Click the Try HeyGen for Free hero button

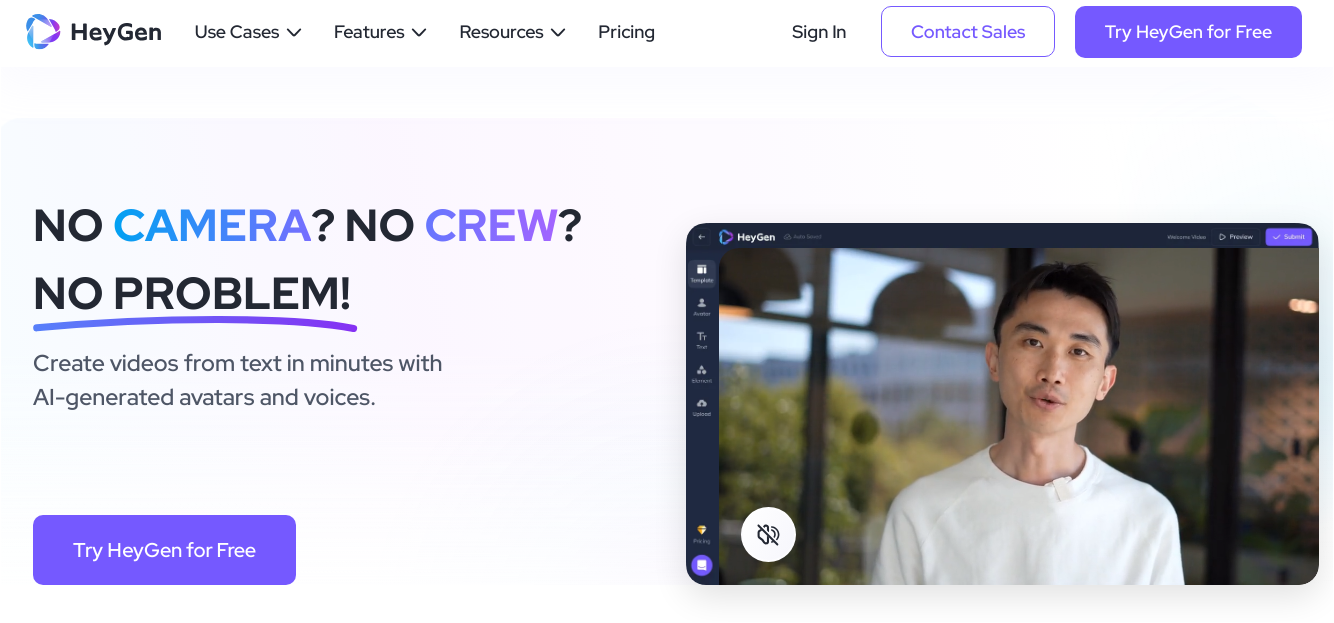[164, 550]
